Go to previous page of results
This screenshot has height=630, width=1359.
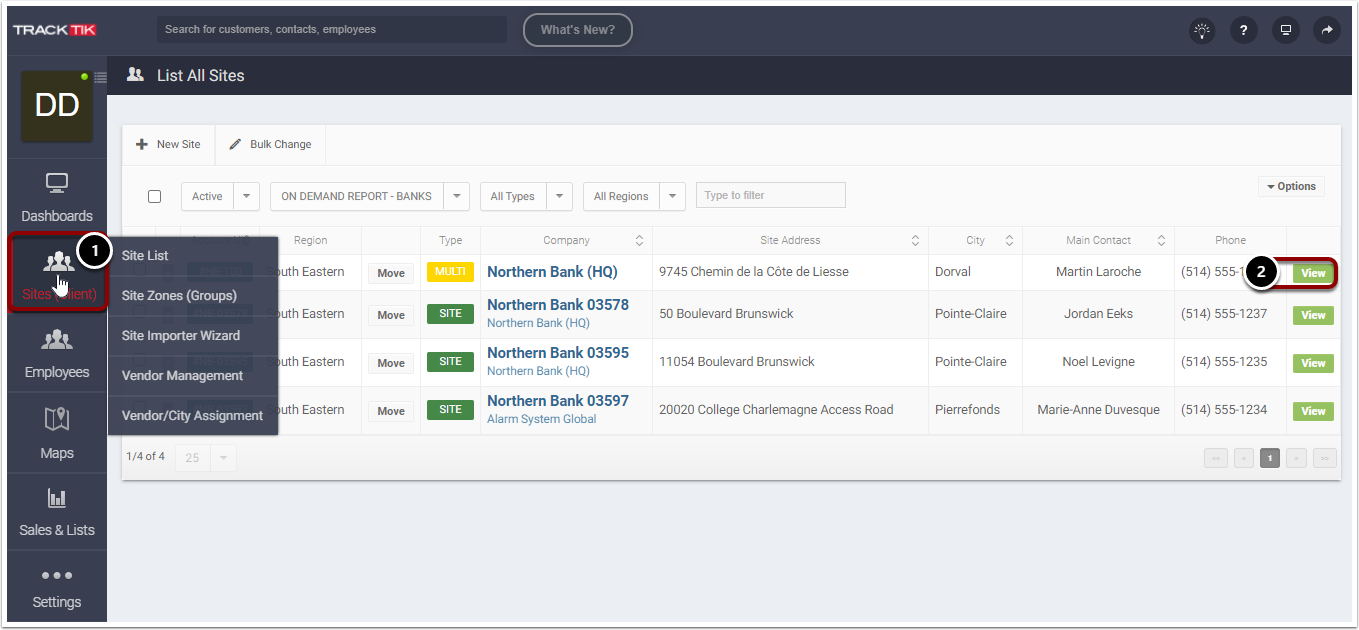click(x=1244, y=458)
